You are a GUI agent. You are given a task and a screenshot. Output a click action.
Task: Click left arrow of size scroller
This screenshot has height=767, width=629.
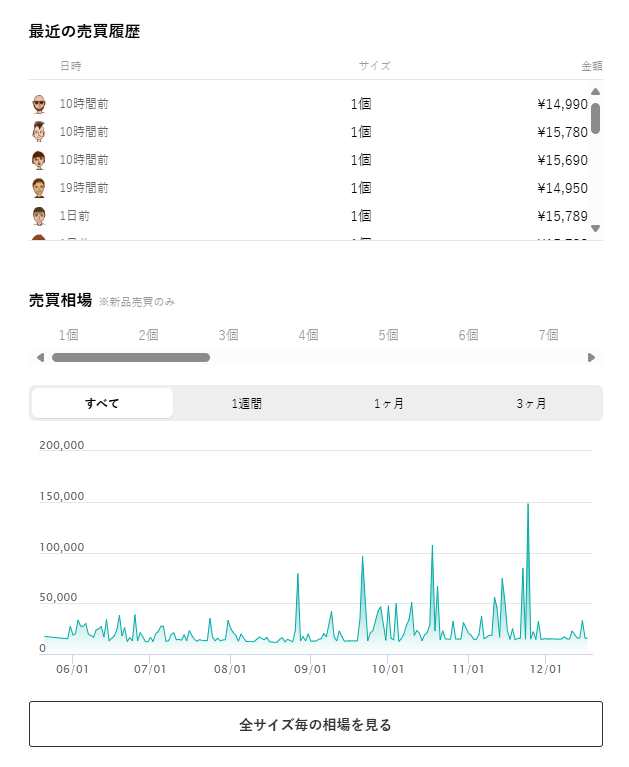pos(40,358)
